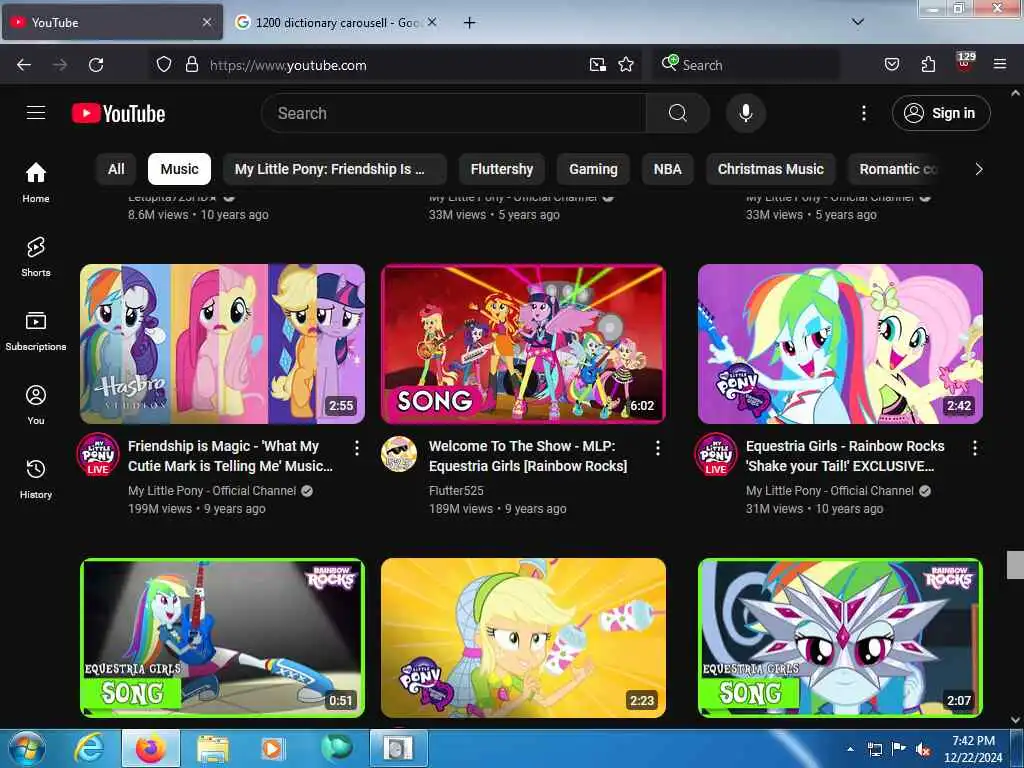
Task: Go back with browser back arrow
Action: 24,65
